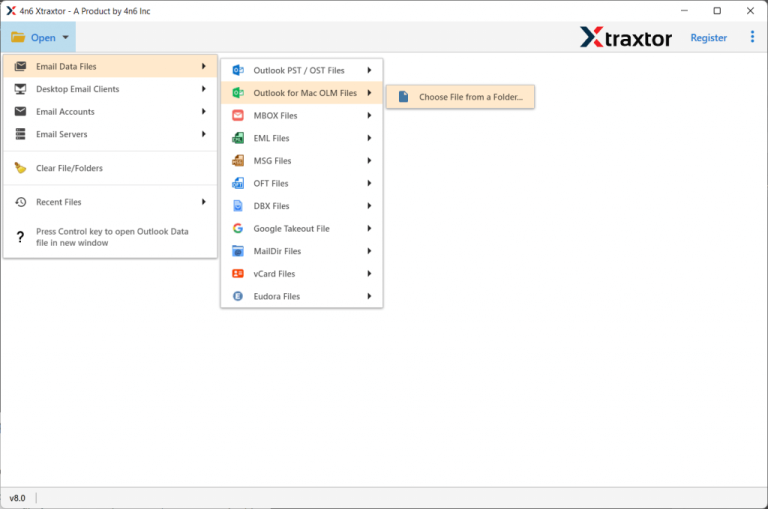Click the question mark help icon
768x509 pixels.
click(x=20, y=237)
